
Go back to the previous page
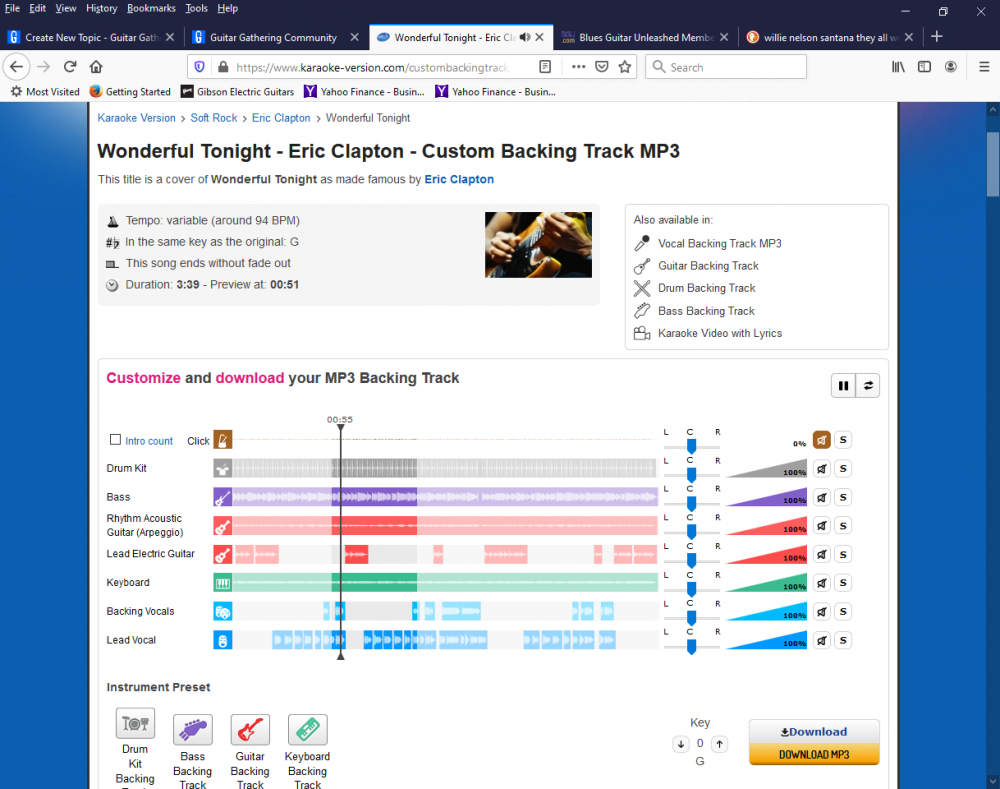(17, 67)
